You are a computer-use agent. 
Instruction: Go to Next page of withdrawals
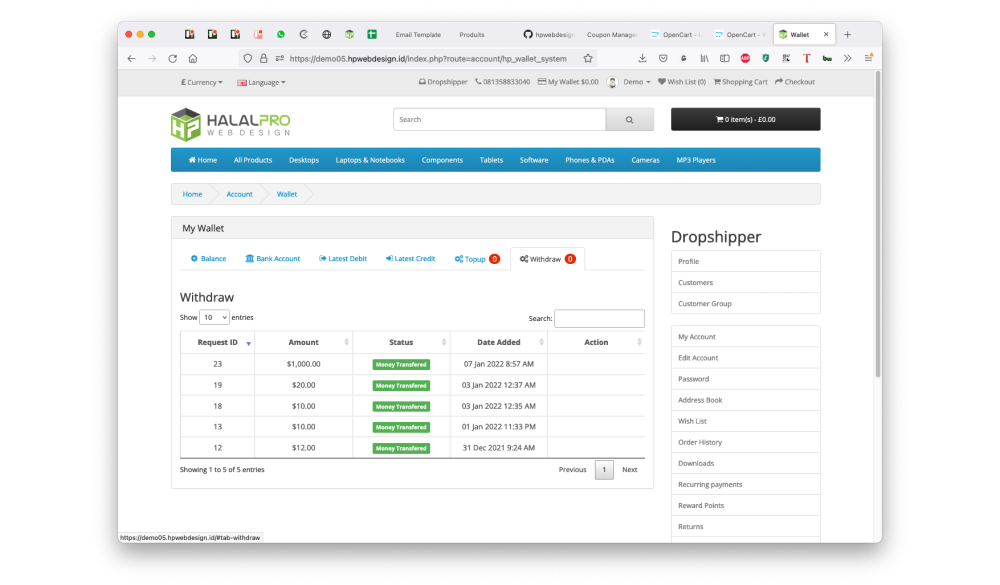[629, 470]
